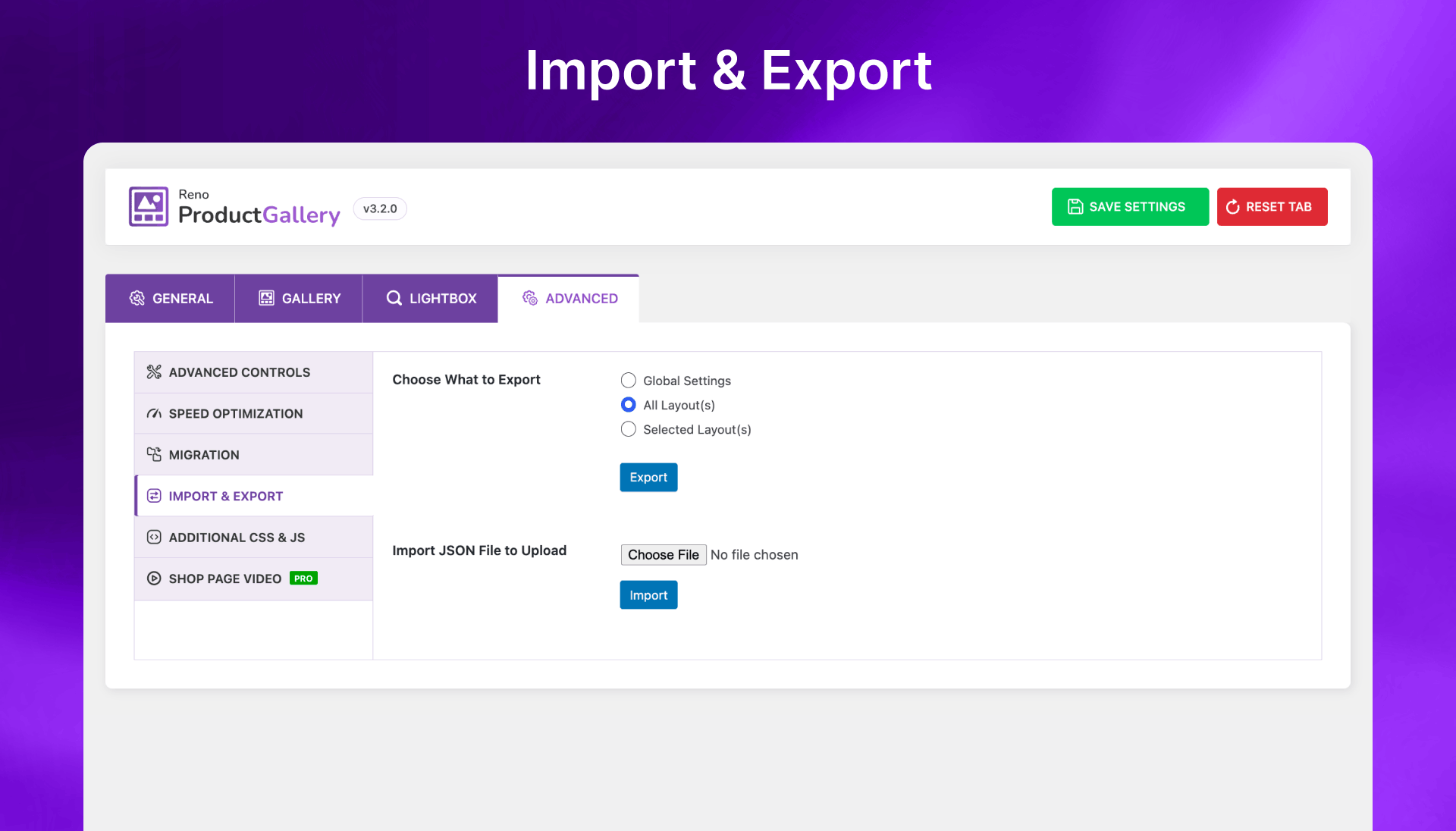The image size is (1456, 831).
Task: Open Import & Export section
Action: tap(253, 496)
